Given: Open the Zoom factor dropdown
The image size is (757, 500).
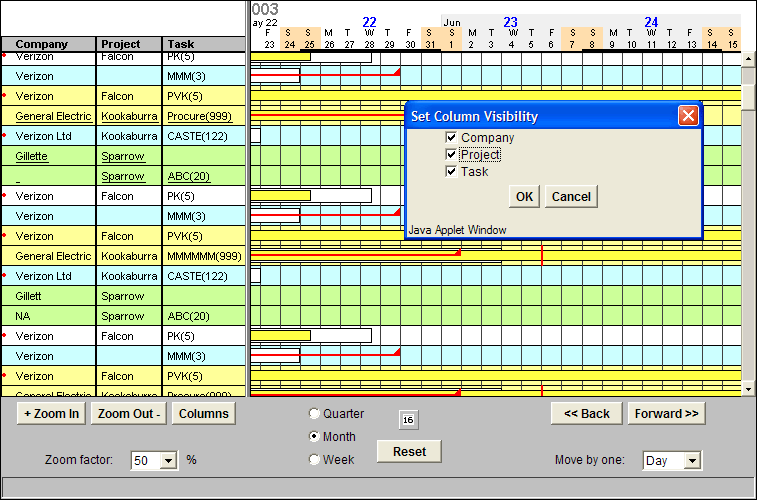Looking at the screenshot, I should 168,460.
